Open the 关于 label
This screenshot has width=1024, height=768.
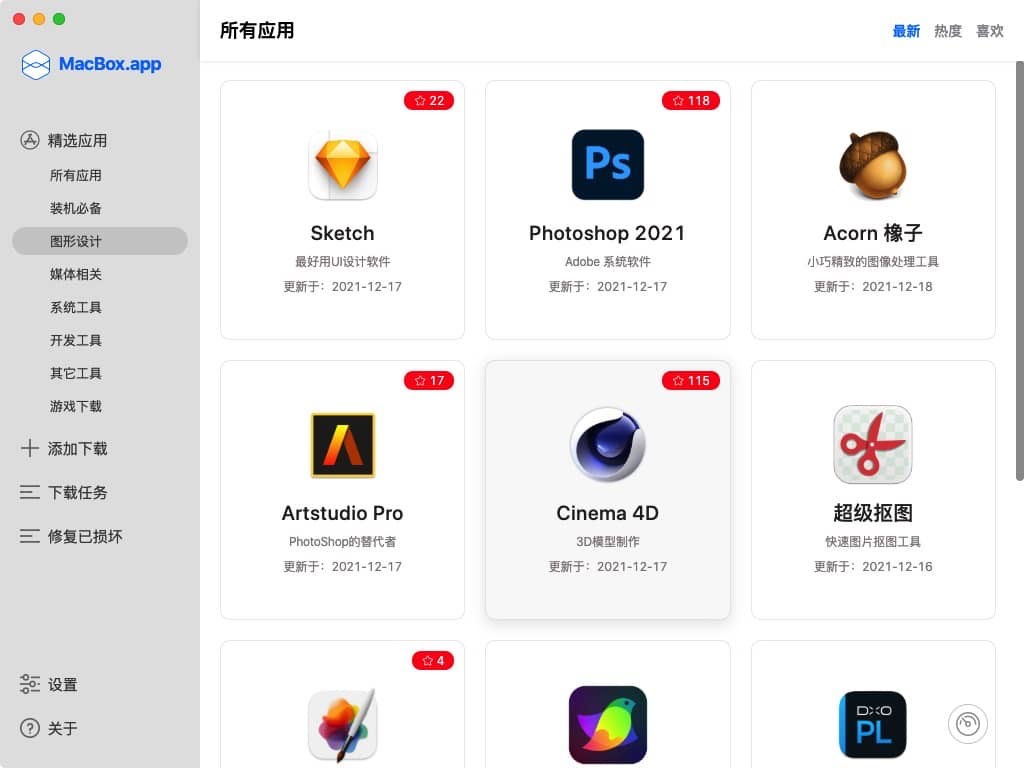tap(62, 728)
